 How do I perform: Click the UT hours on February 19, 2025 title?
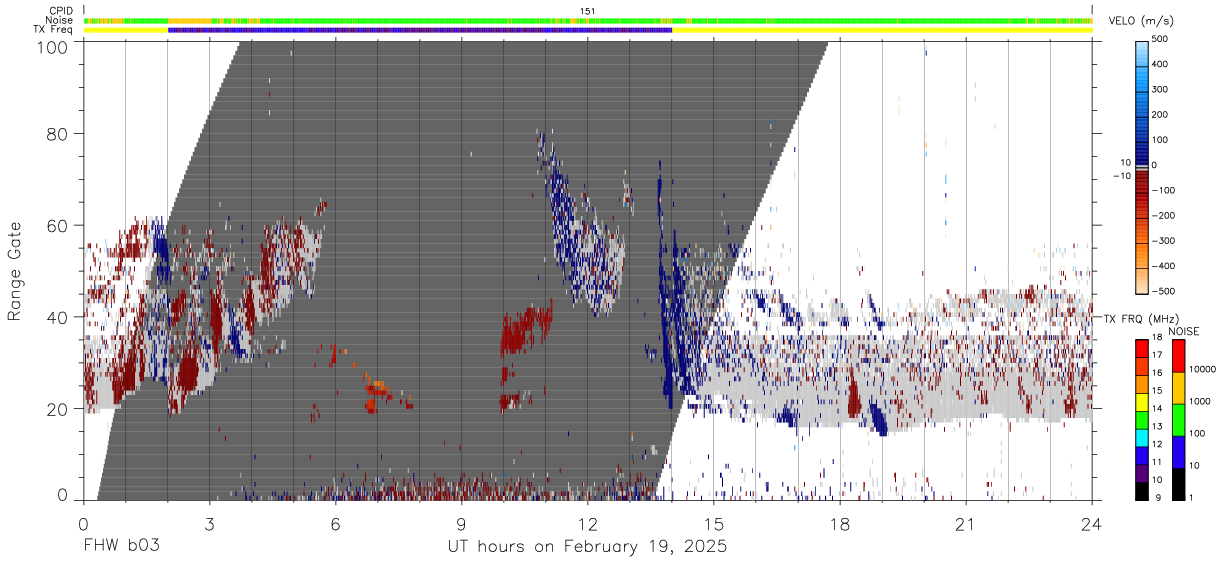[x=587, y=548]
